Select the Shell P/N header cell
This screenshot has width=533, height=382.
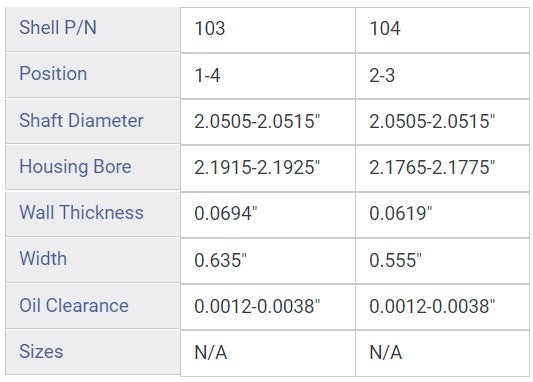click(x=92, y=30)
